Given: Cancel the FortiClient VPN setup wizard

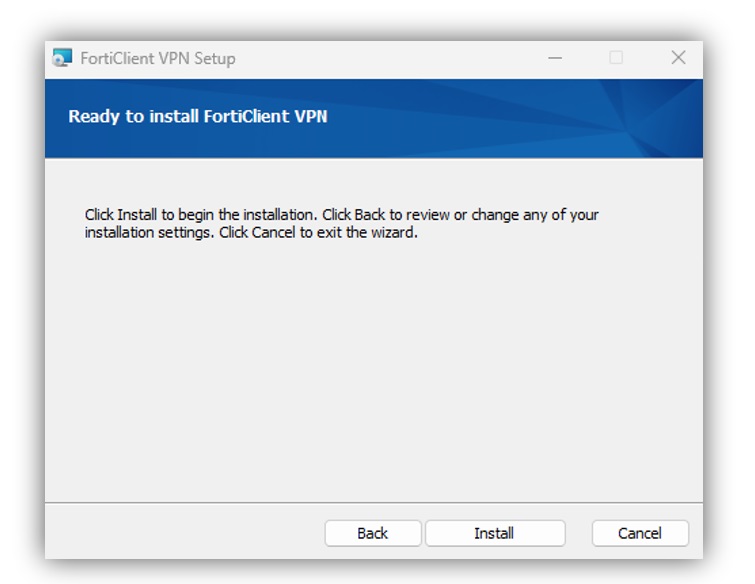Looking at the screenshot, I should click(640, 533).
